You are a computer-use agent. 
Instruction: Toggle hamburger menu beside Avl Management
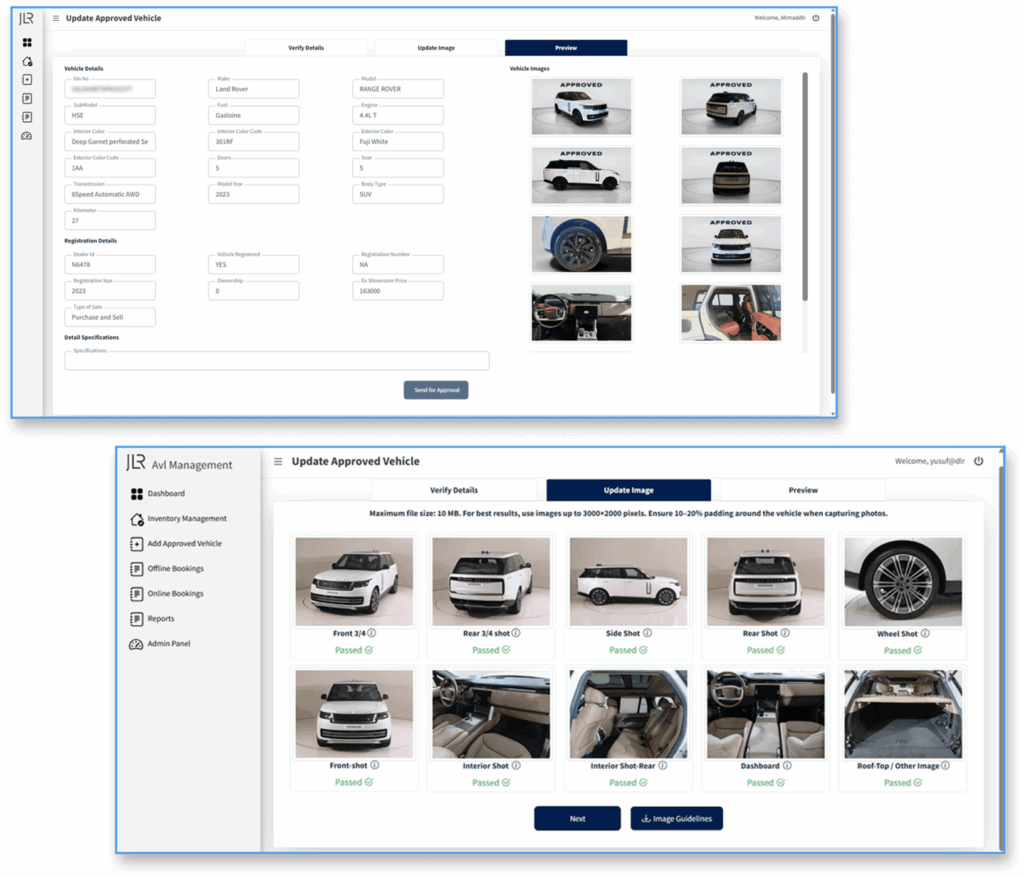pyautogui.click(x=278, y=462)
